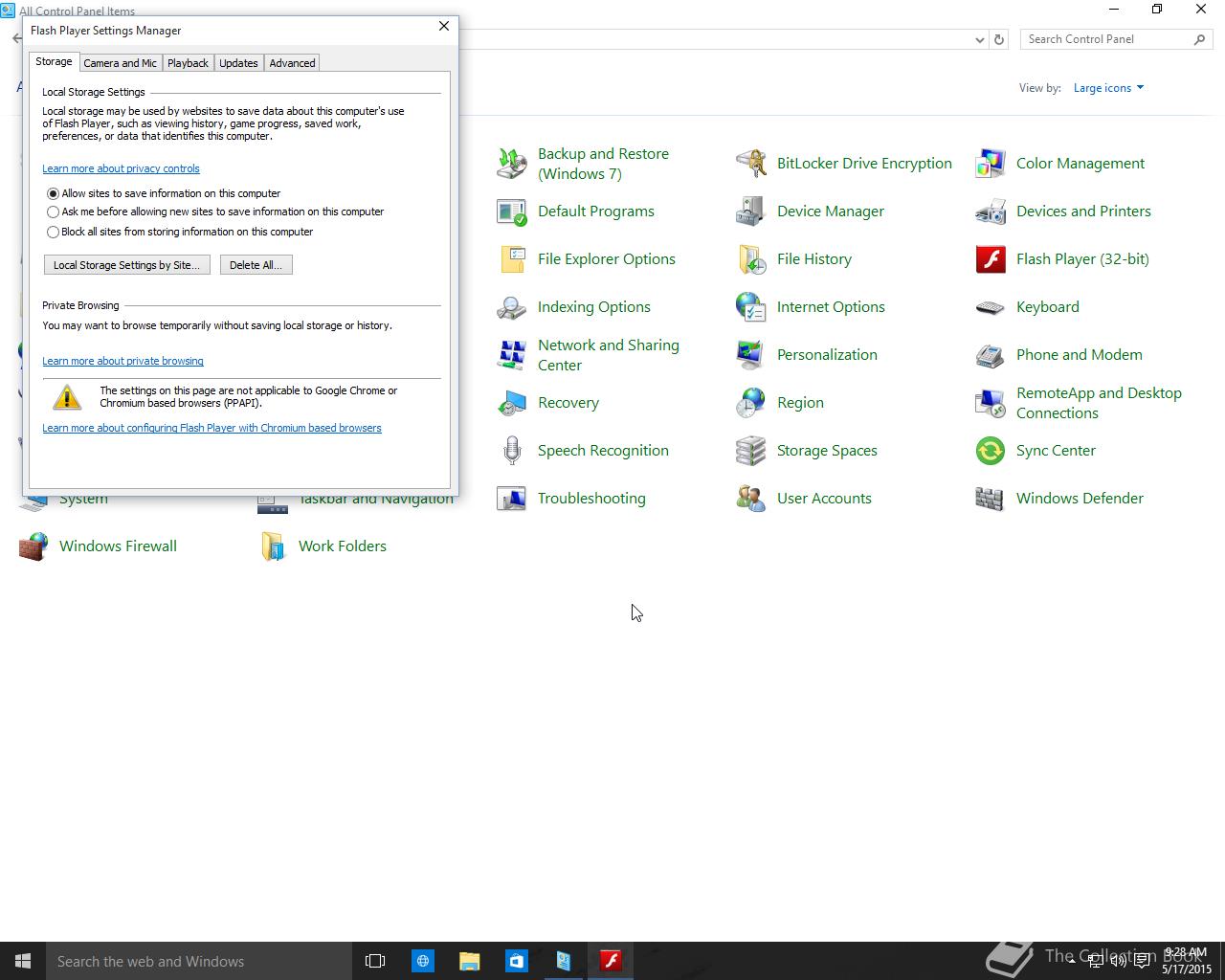
Task: Expand the View by Large icons dropdown
Action: (x=1108, y=88)
